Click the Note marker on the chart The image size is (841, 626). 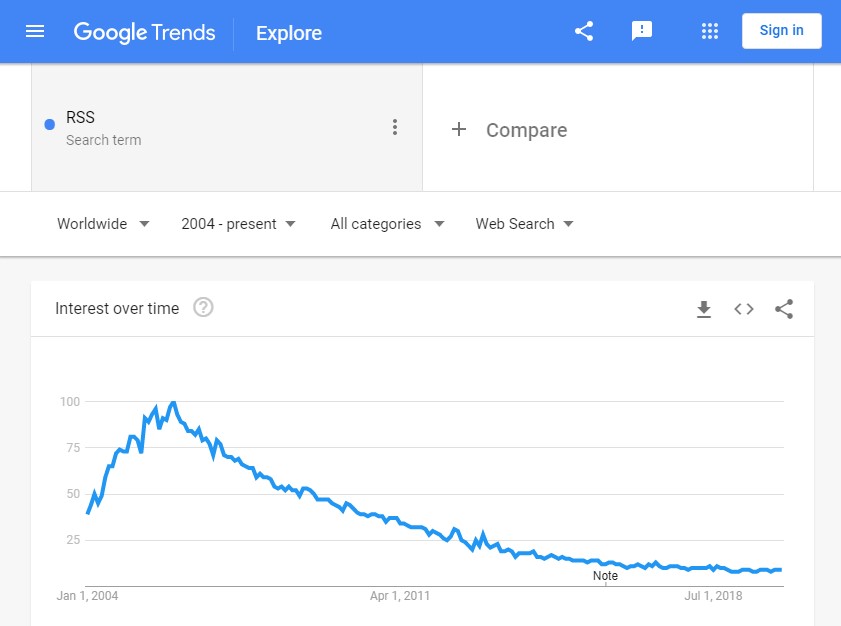click(605, 576)
